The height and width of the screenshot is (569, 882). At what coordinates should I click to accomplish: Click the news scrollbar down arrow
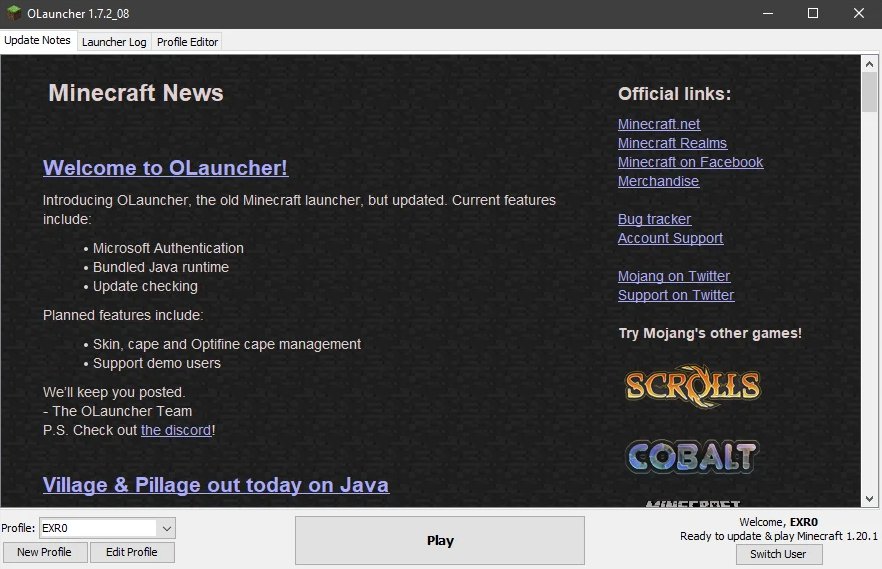(869, 499)
